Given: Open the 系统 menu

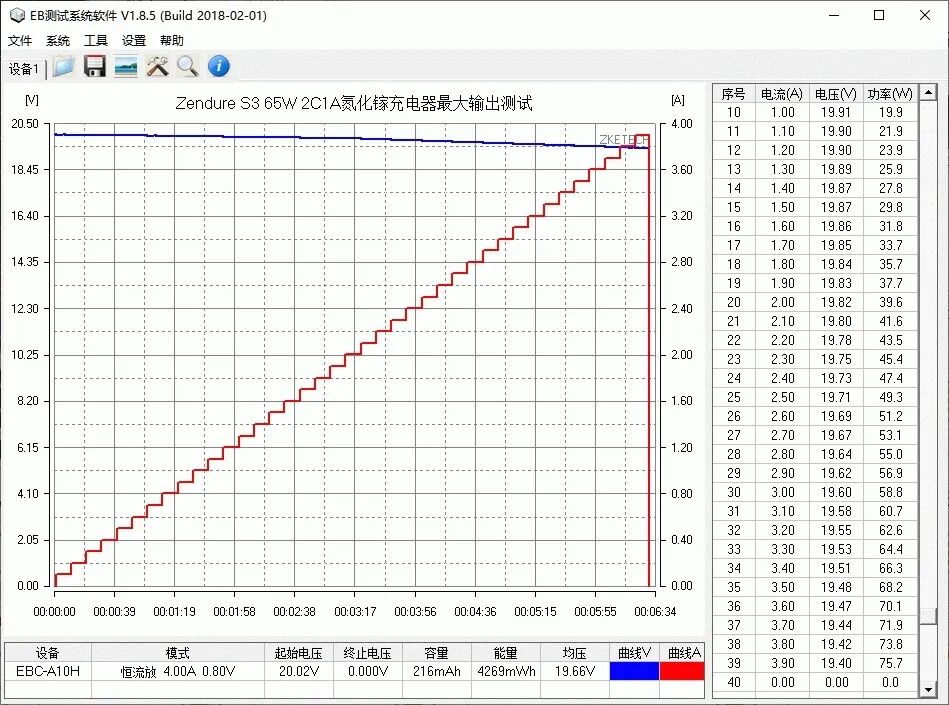Looking at the screenshot, I should pos(58,41).
